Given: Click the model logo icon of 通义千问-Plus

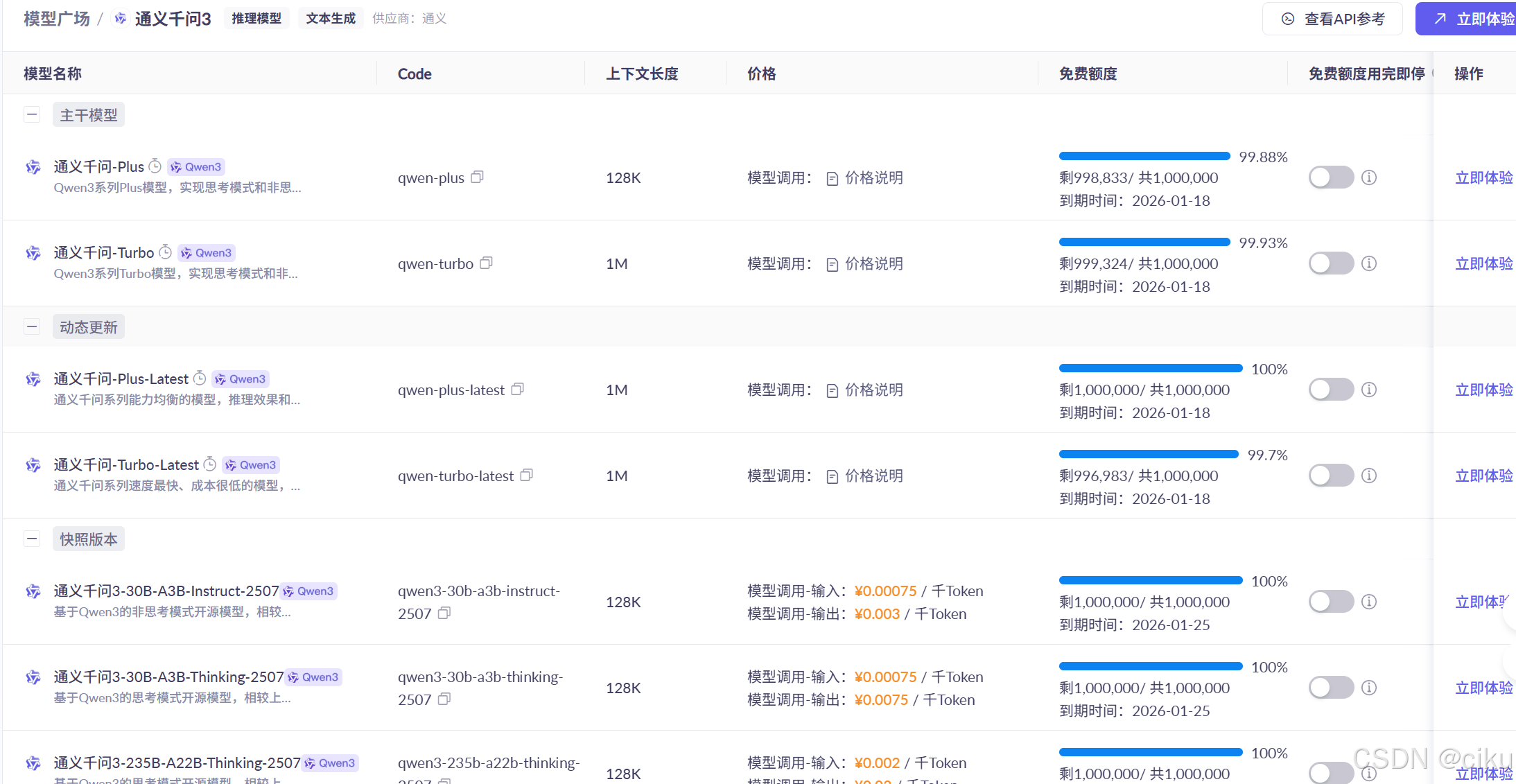Looking at the screenshot, I should [33, 167].
